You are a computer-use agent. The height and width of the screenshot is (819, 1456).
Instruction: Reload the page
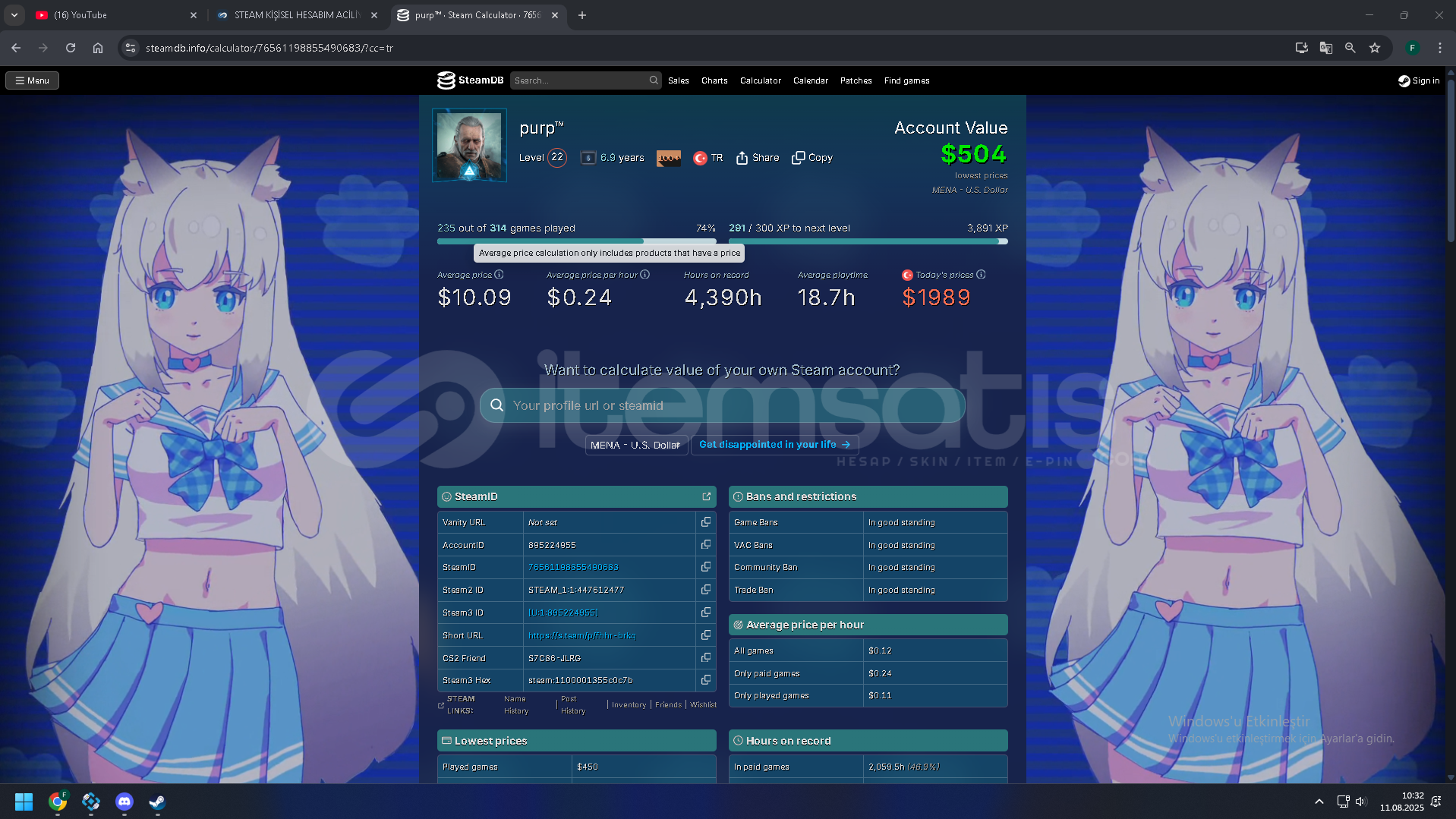[71, 48]
